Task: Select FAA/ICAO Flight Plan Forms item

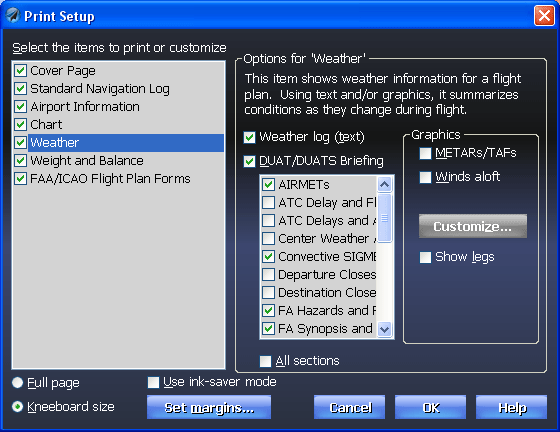Action: (110, 179)
